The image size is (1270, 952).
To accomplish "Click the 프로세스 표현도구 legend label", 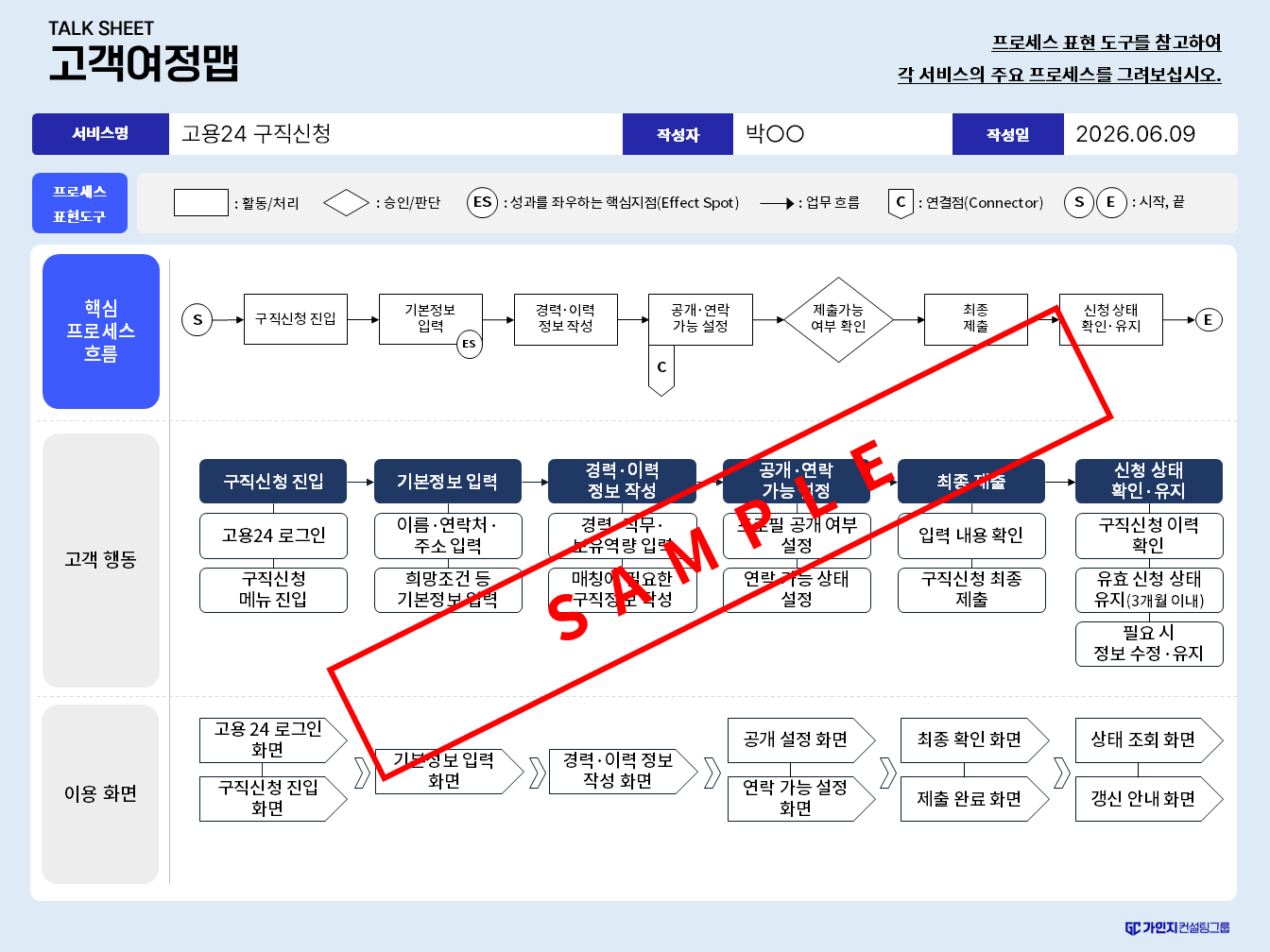I will coord(79,203).
